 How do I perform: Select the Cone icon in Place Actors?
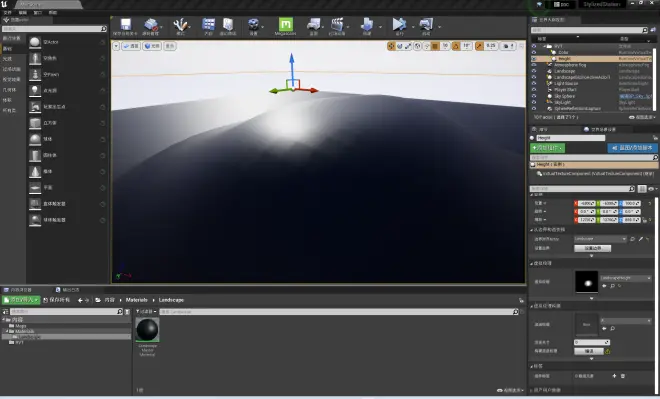pos(35,171)
